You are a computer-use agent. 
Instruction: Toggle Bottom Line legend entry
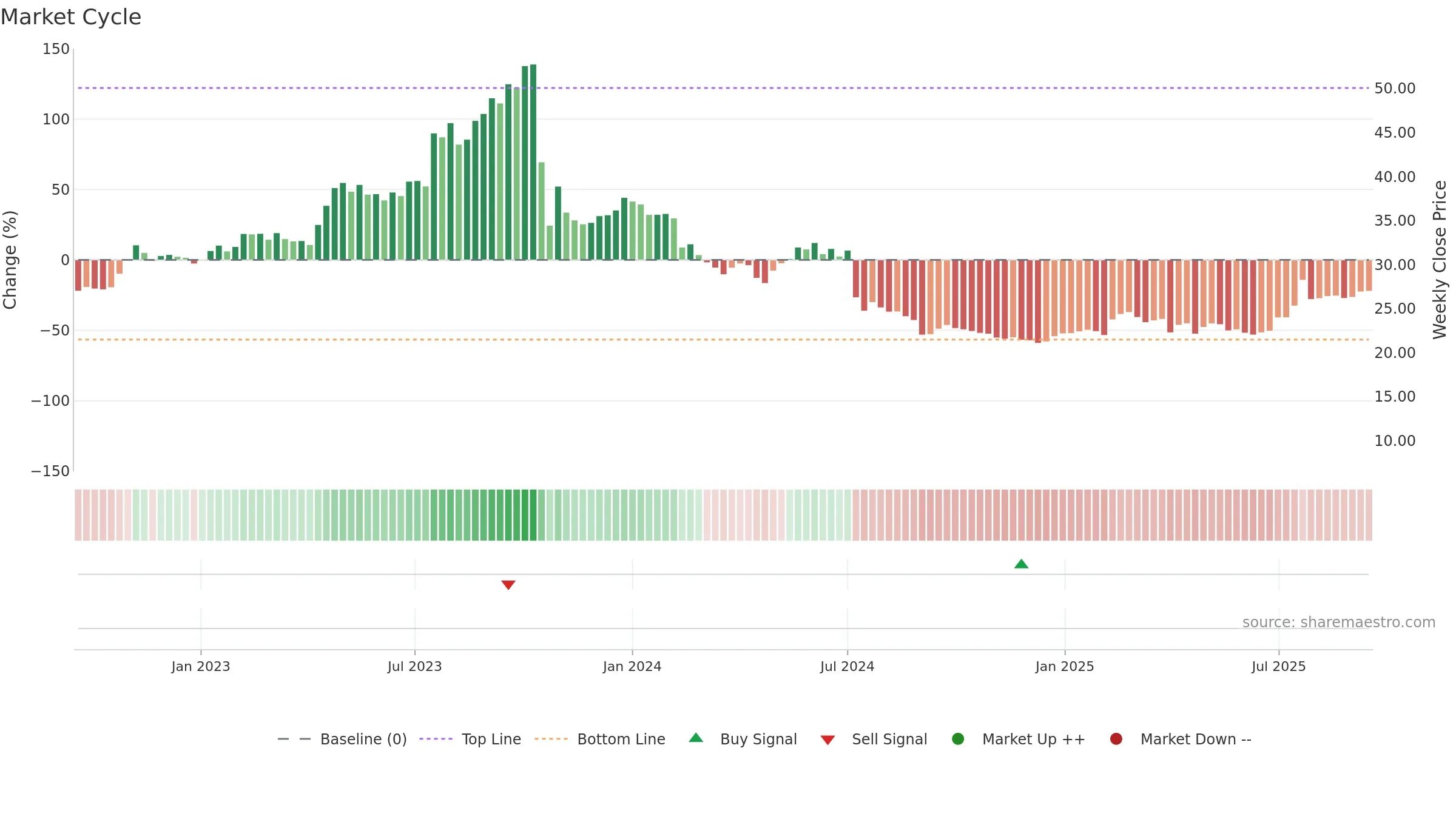(599, 739)
